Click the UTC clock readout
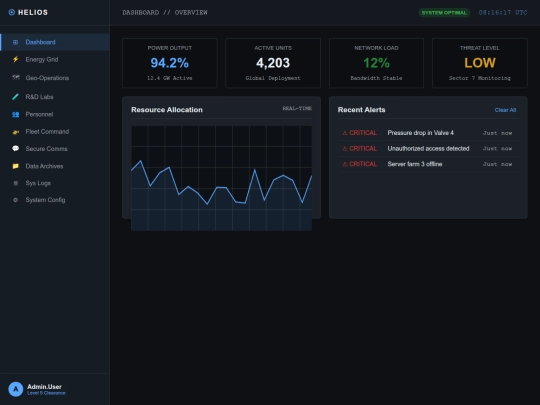 click(x=503, y=13)
